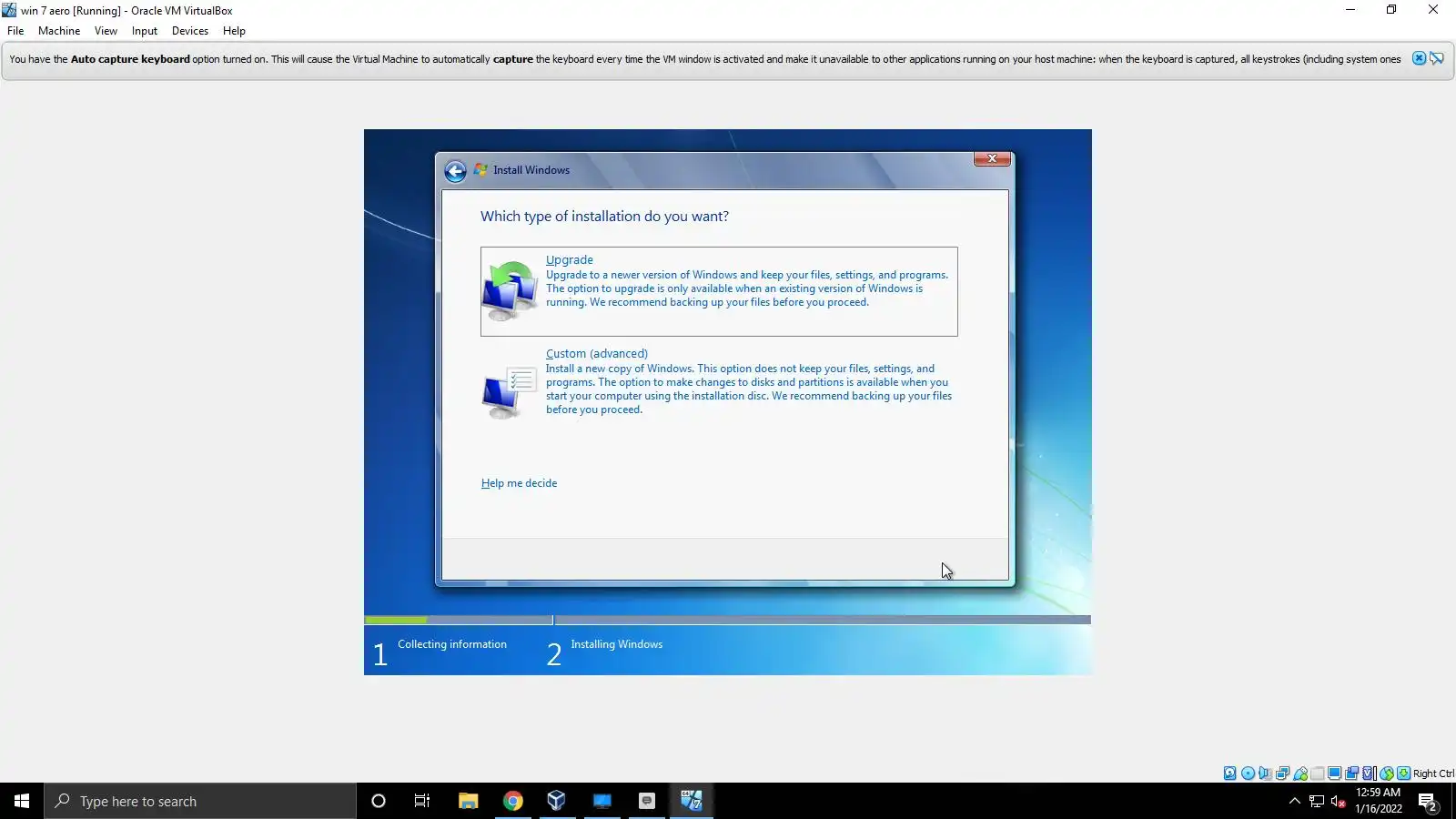Dismiss the Auto capture keyboard notification
The width and height of the screenshot is (1456, 819).
point(1419,58)
